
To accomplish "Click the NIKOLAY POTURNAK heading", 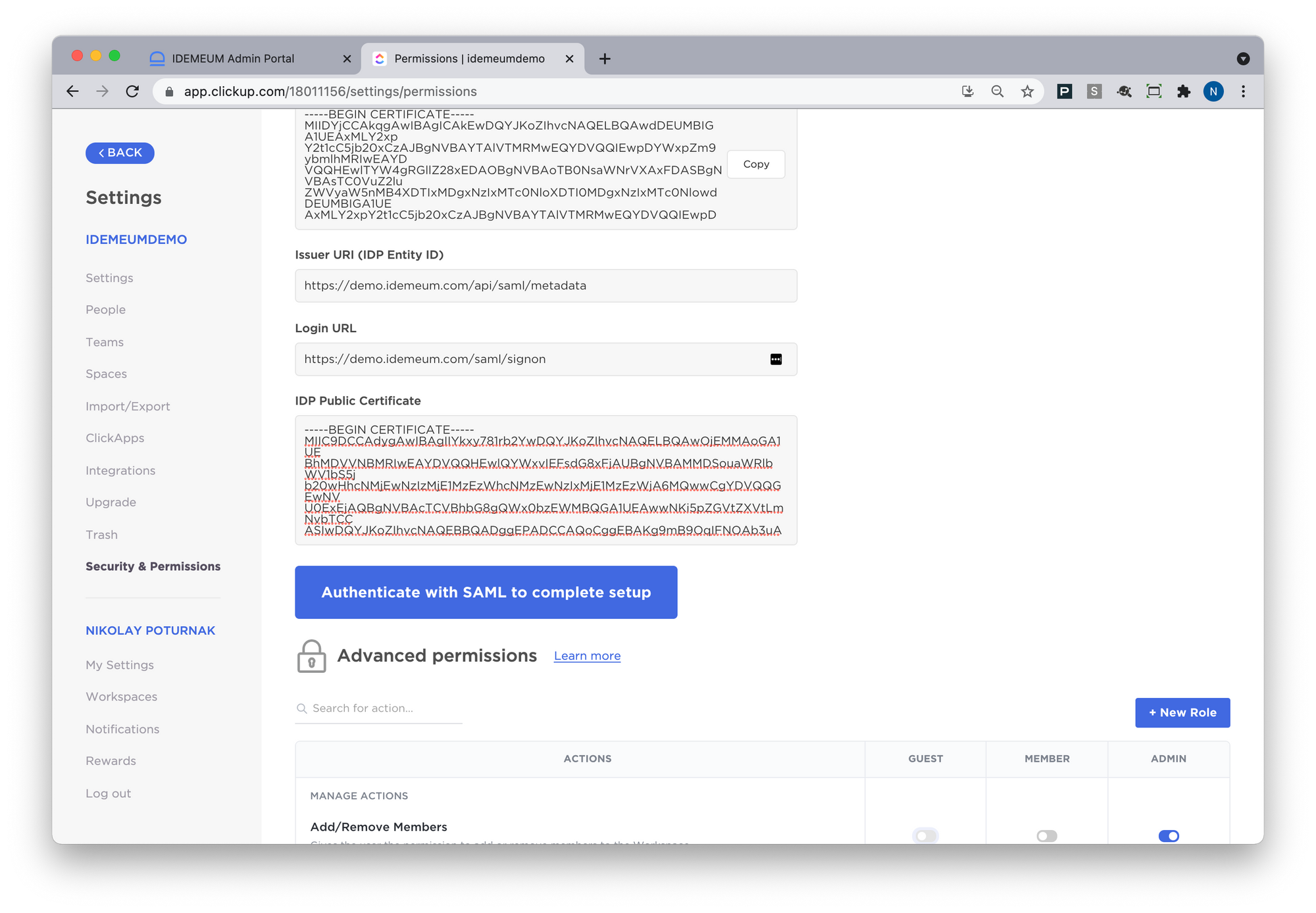I will (150, 630).
